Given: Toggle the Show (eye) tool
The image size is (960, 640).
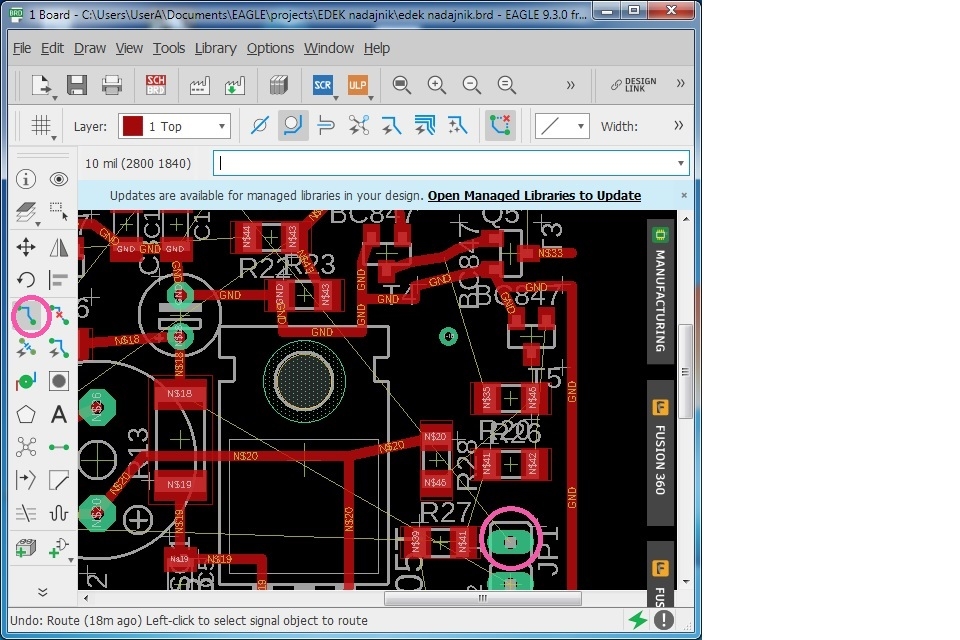Looking at the screenshot, I should click(x=59, y=179).
